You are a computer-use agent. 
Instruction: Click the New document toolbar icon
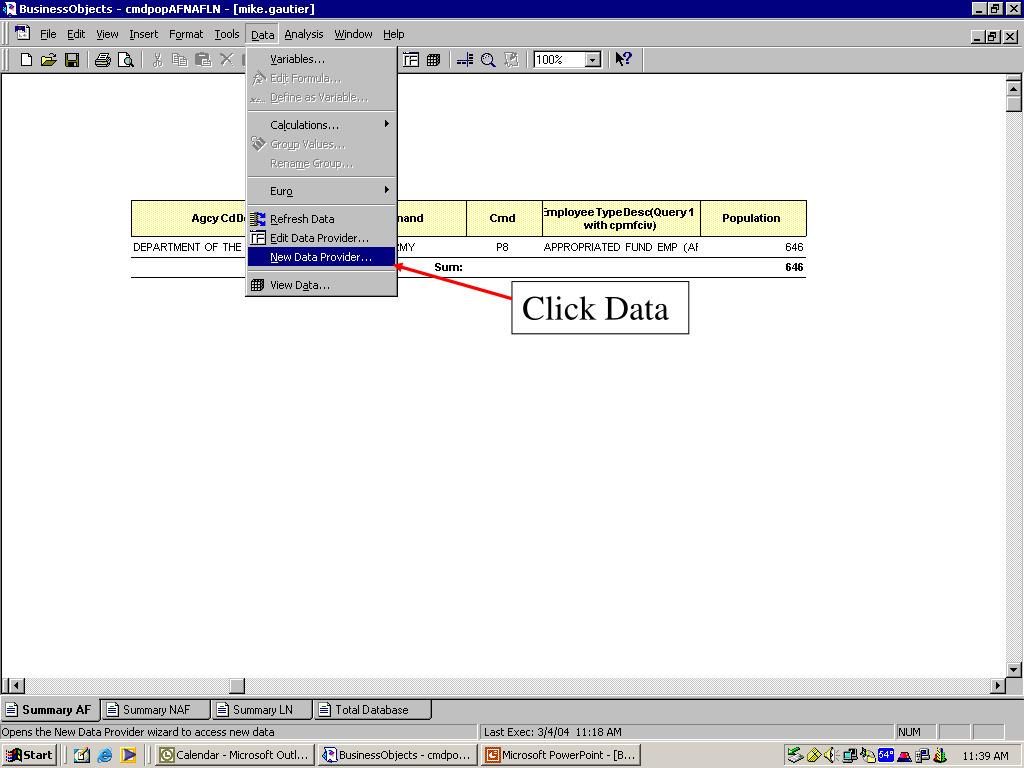pos(27,60)
